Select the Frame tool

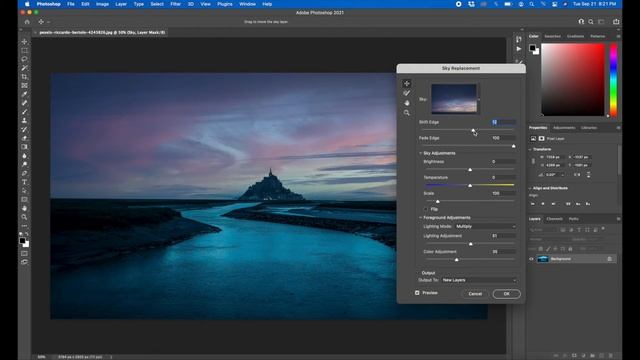point(24,86)
